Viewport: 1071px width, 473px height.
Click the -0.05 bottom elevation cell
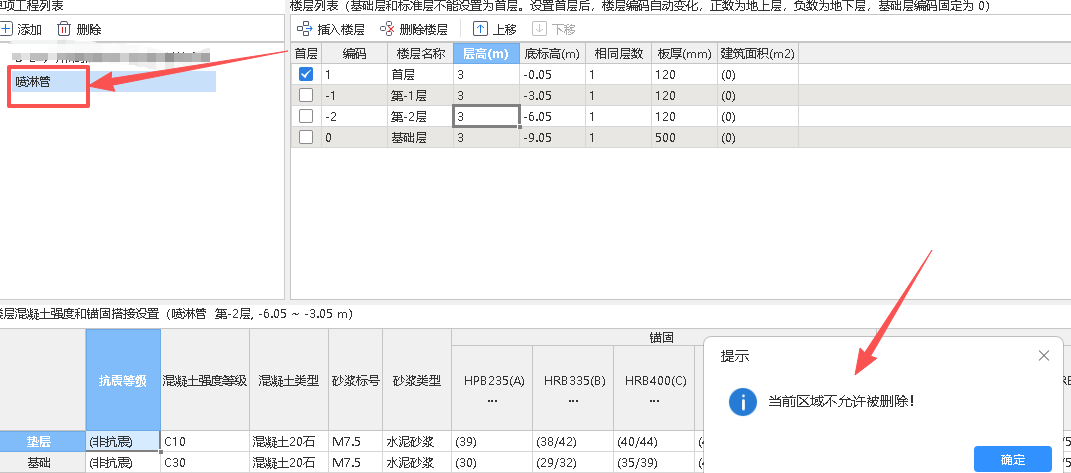click(552, 75)
